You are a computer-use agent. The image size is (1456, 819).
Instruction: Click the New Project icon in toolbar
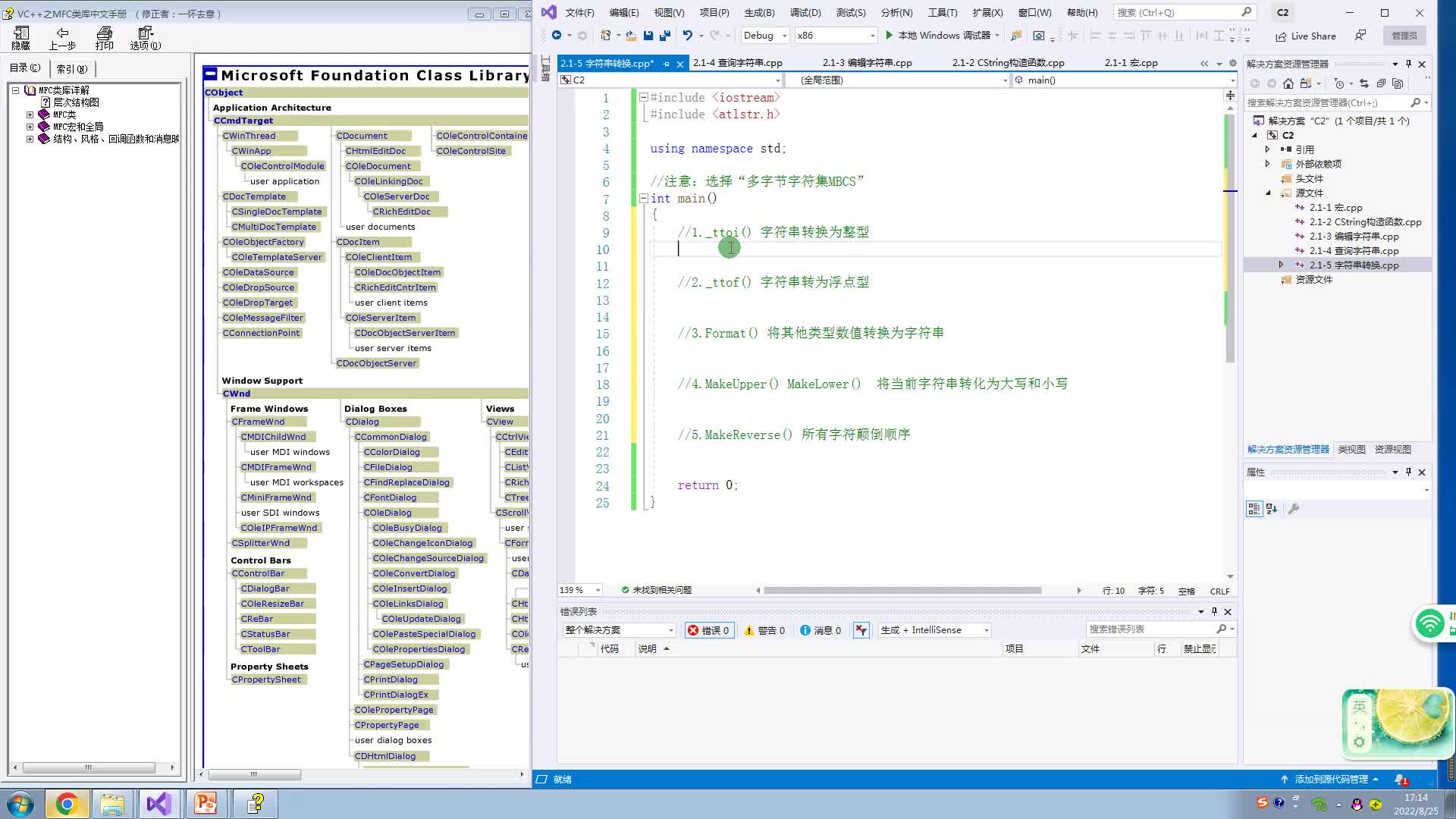tap(605, 36)
